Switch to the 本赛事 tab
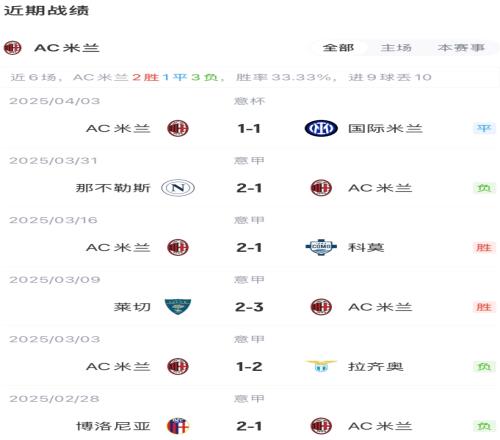The width and height of the screenshot is (500, 440). 461,48
